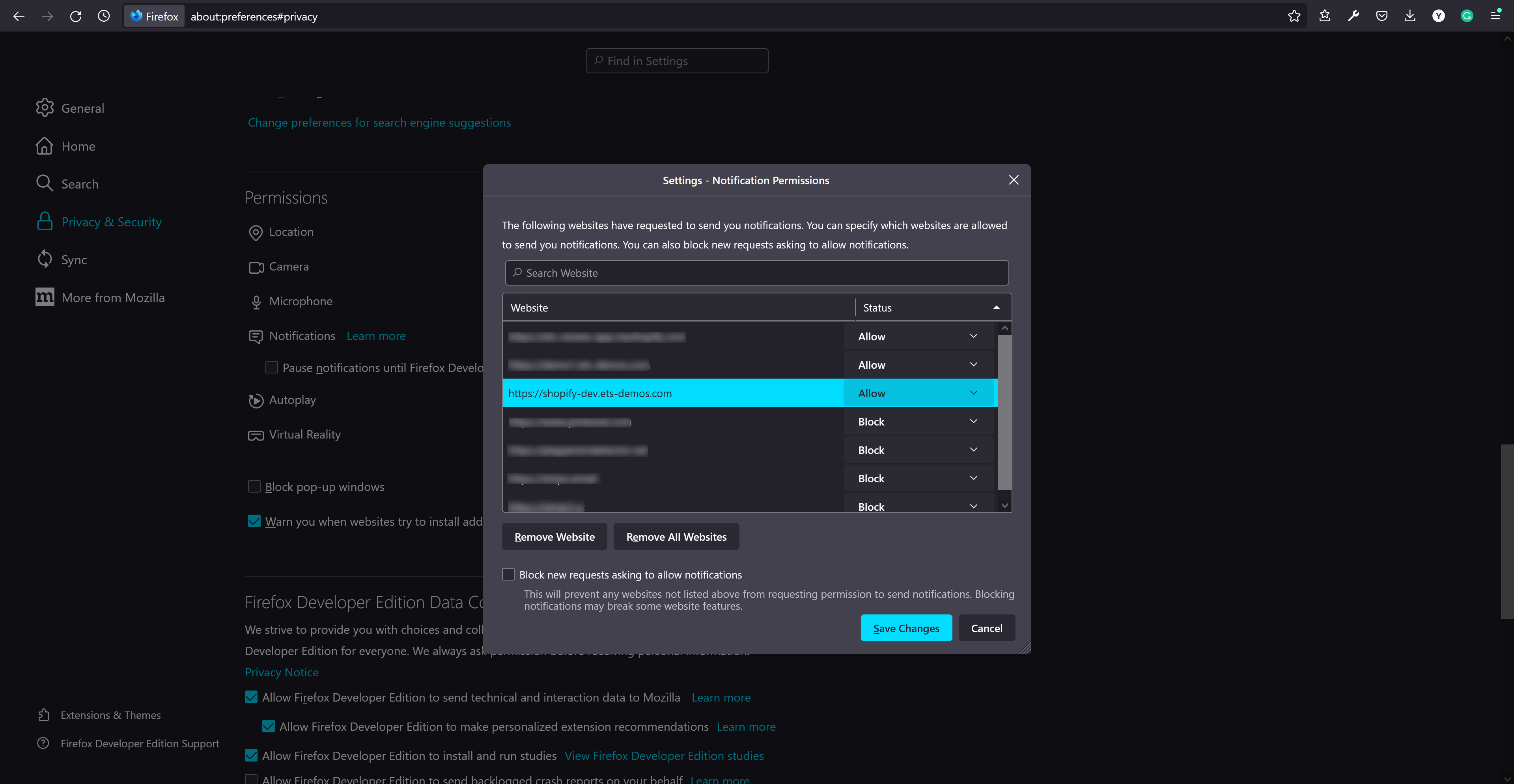Open Extensions & Themes page
1514x784 pixels.
(x=99, y=715)
